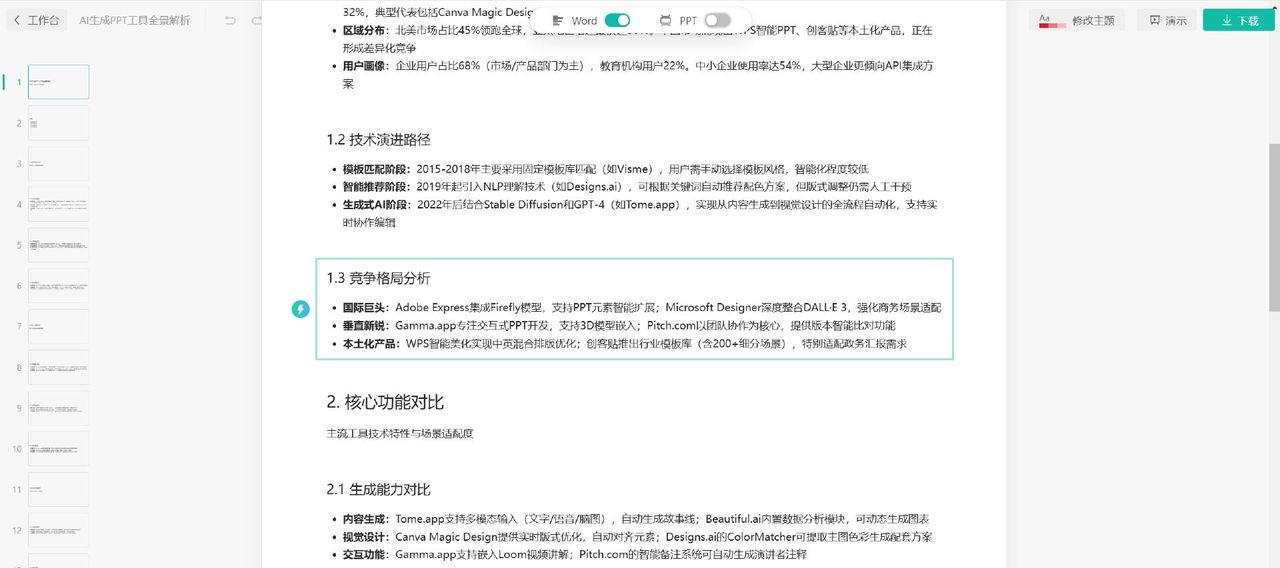Click heading 1.3 竞争格局分析
1280x568 pixels.
click(x=378, y=278)
